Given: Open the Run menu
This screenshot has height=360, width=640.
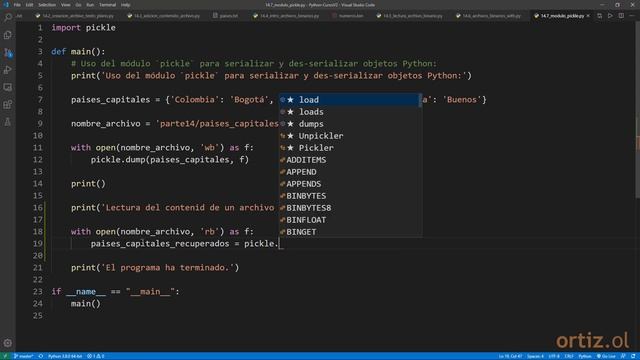Looking at the screenshot, I should click(x=90, y=5).
